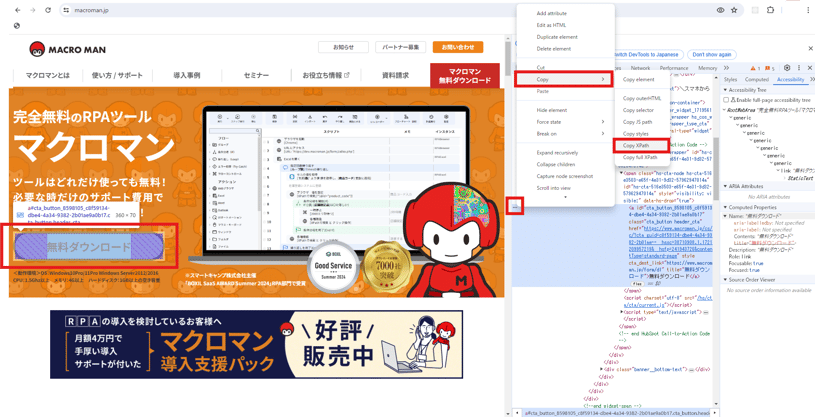Switch to the Performance DevTools tab

pyautogui.click(x=674, y=68)
